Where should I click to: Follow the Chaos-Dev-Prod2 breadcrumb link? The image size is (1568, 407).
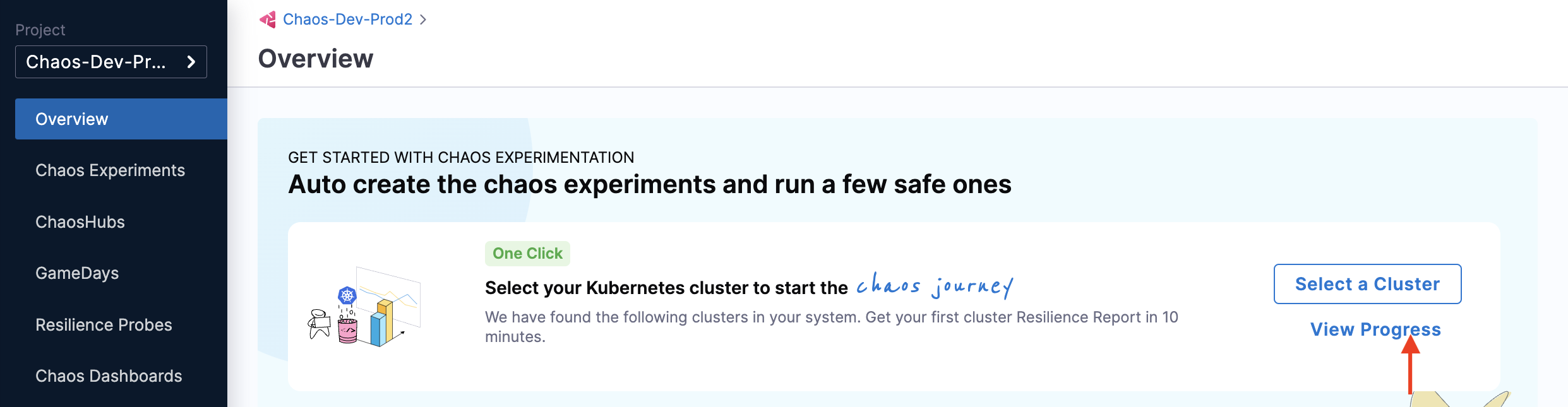[347, 20]
